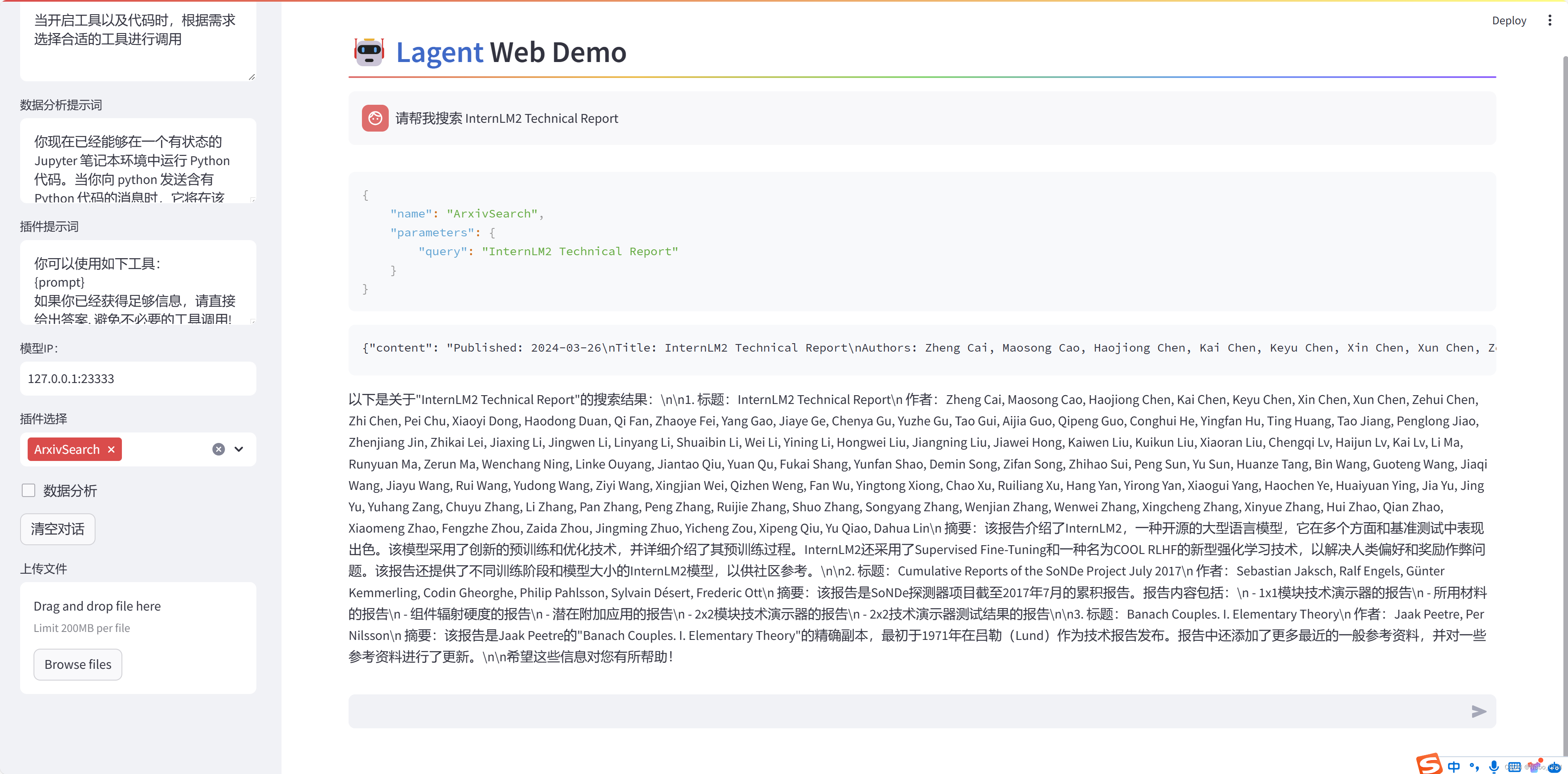
Task: Clear all selected plugins with circle-x icon
Action: click(219, 449)
